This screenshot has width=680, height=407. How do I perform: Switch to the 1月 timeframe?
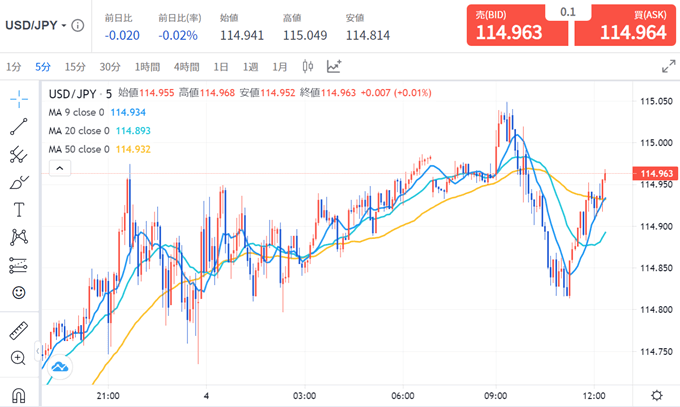pyautogui.click(x=280, y=67)
